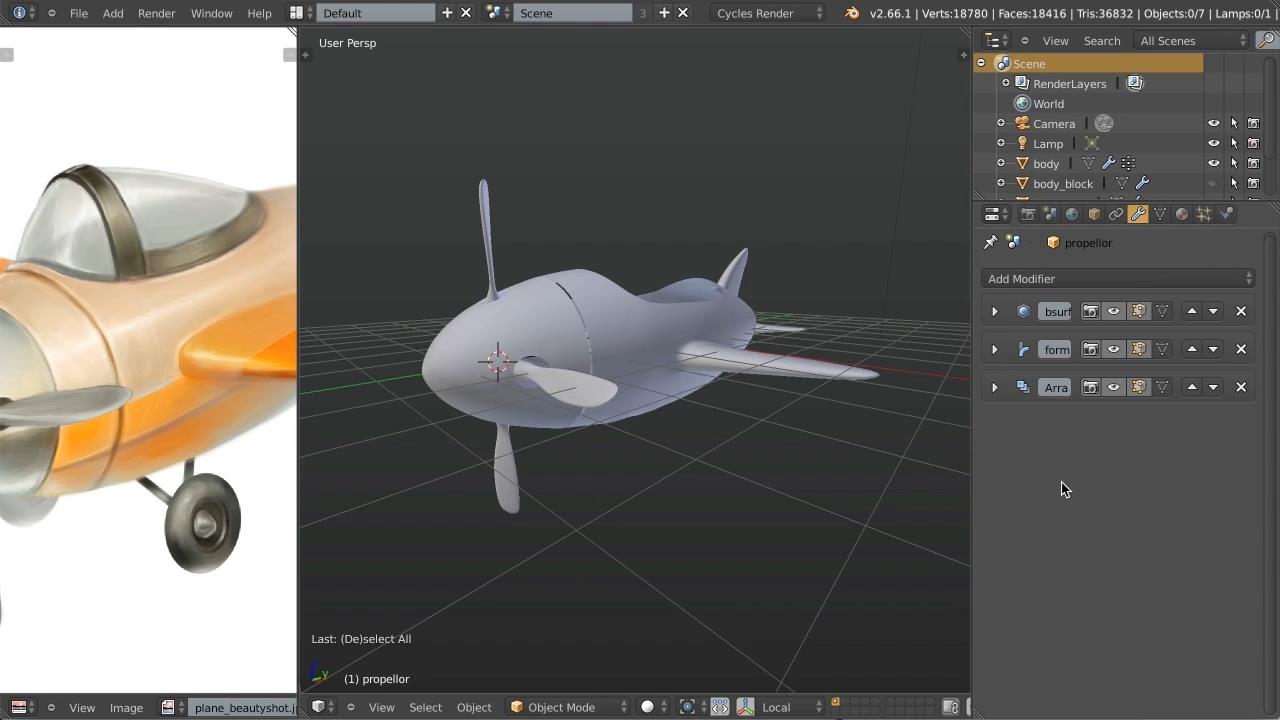The width and height of the screenshot is (1280, 720).
Task: Open the Render properties tab
Action: 1028,214
